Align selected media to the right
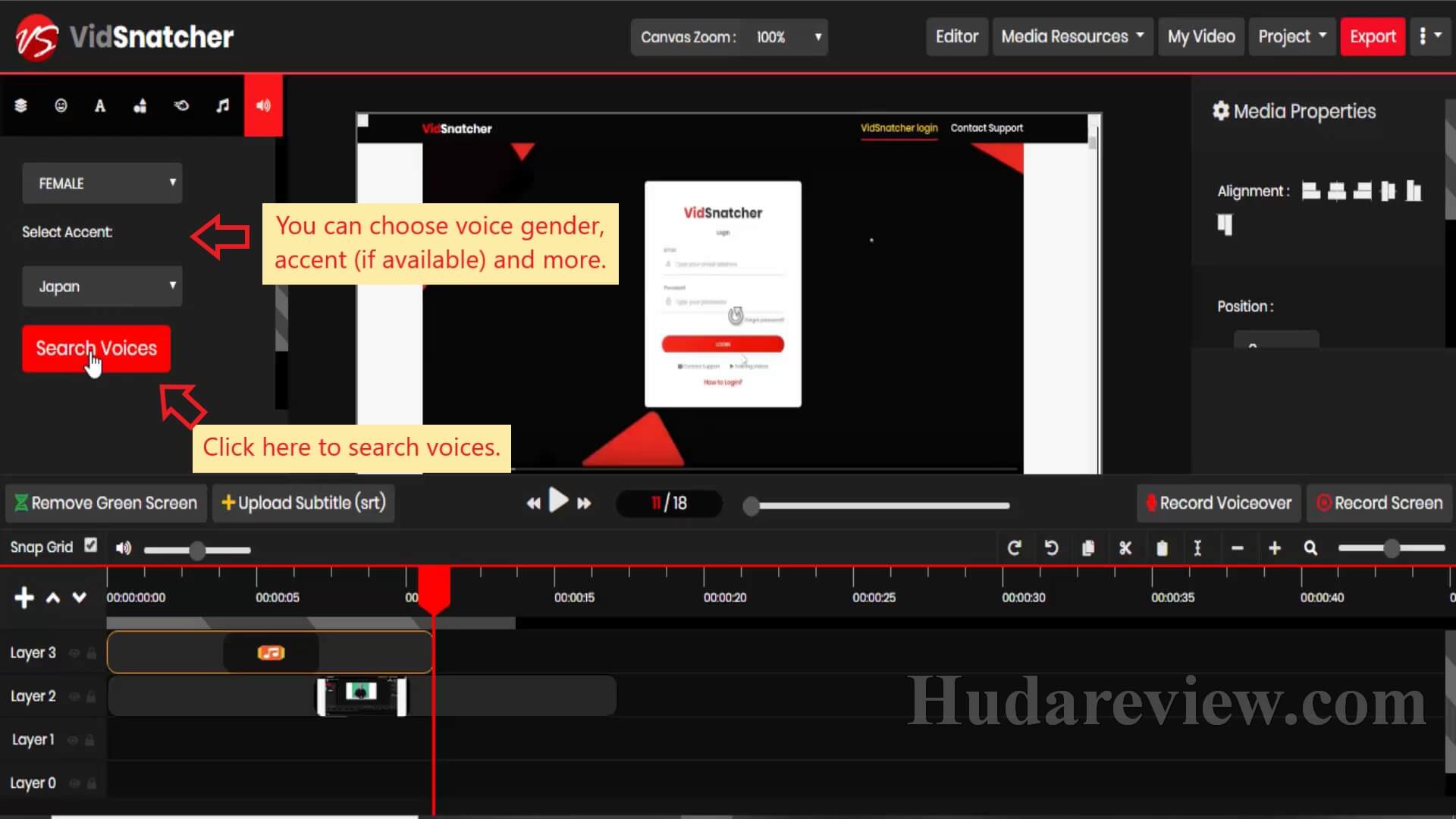Viewport: 1456px width, 819px height. click(x=1363, y=190)
